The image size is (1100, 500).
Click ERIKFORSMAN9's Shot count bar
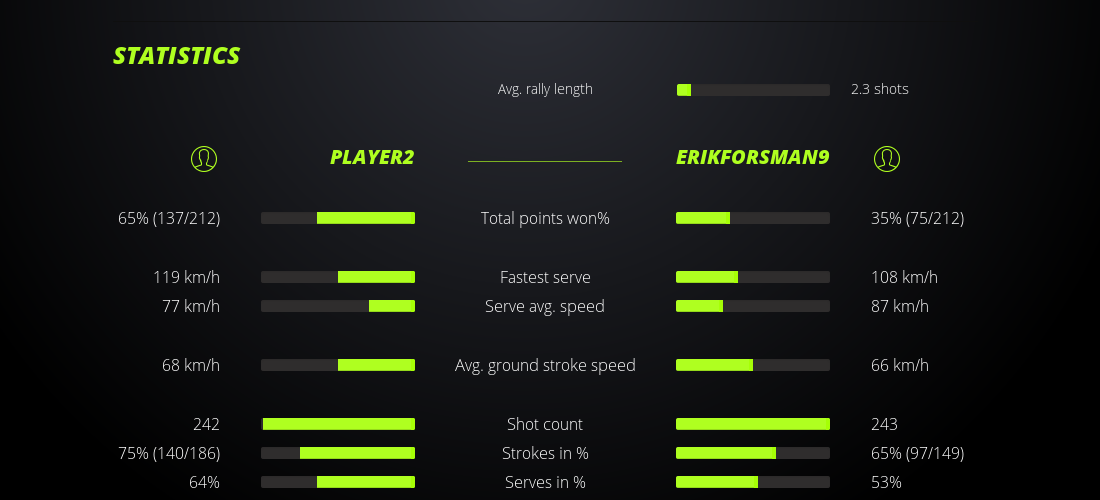point(753,424)
